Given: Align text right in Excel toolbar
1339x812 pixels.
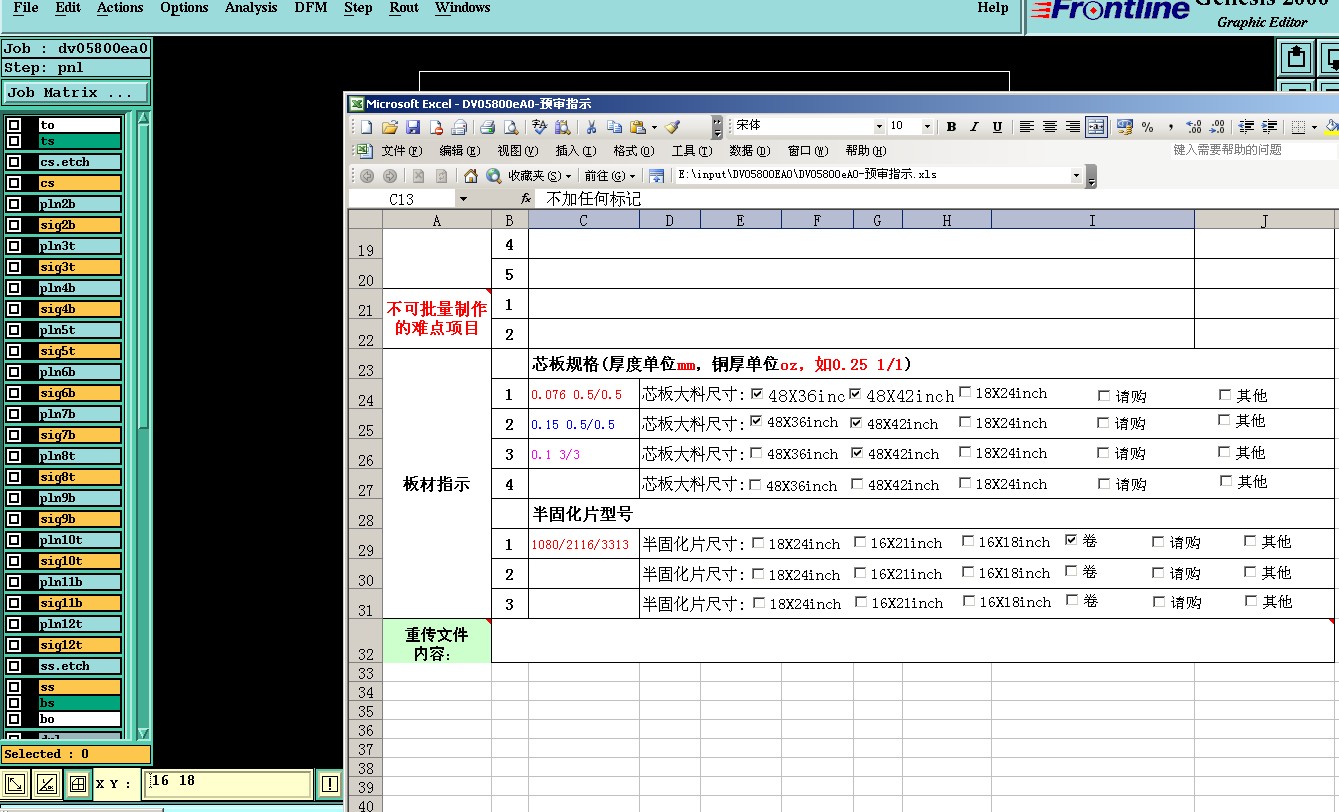Looking at the screenshot, I should (x=1073, y=127).
